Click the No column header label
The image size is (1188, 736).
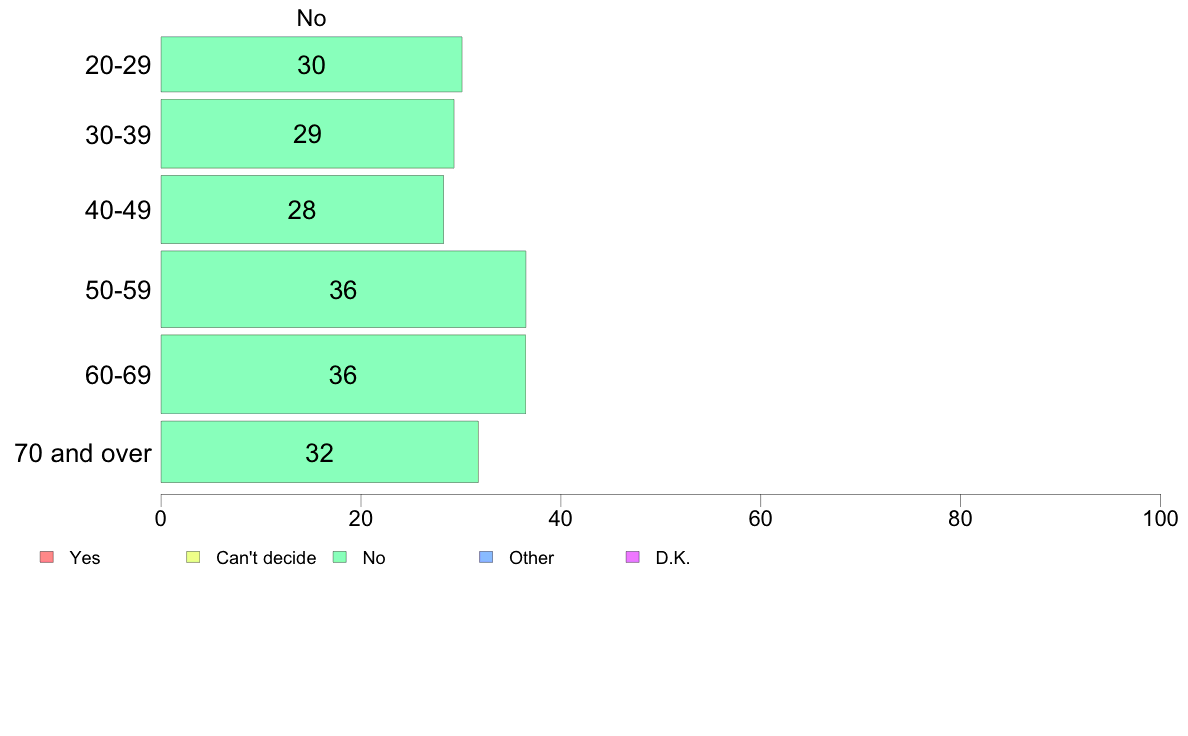pyautogui.click(x=311, y=18)
